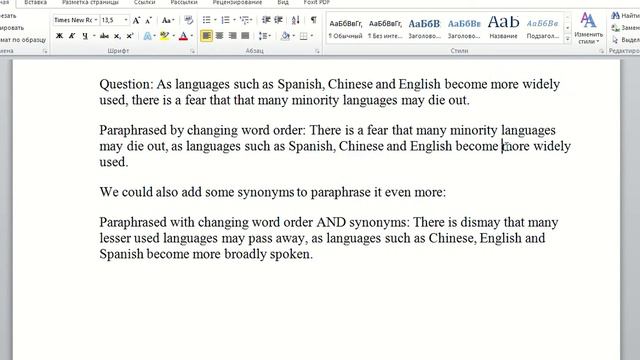This screenshot has width=640, height=360.
Task: Open the Ссылки tab
Action: (x=144, y=2)
